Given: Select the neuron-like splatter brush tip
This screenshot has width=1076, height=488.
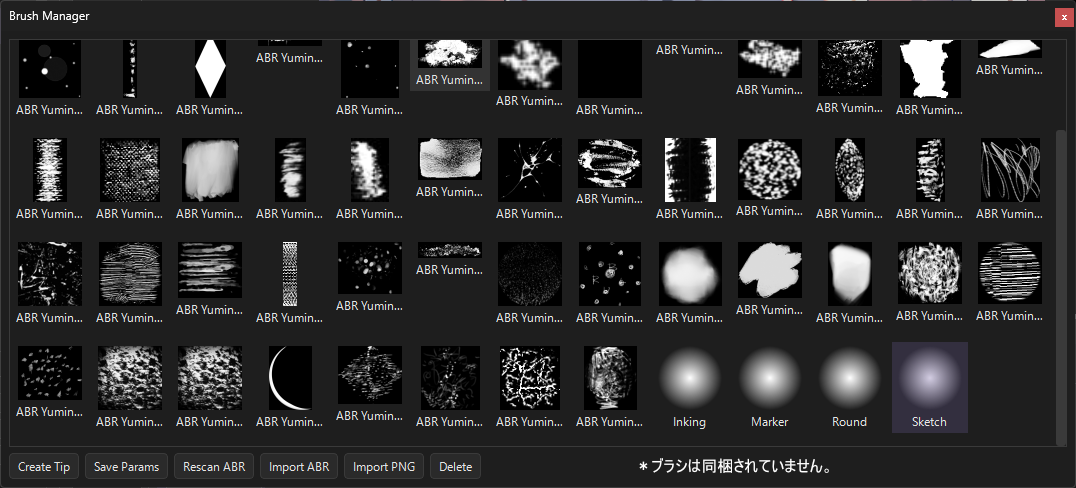Looking at the screenshot, I should (x=530, y=170).
